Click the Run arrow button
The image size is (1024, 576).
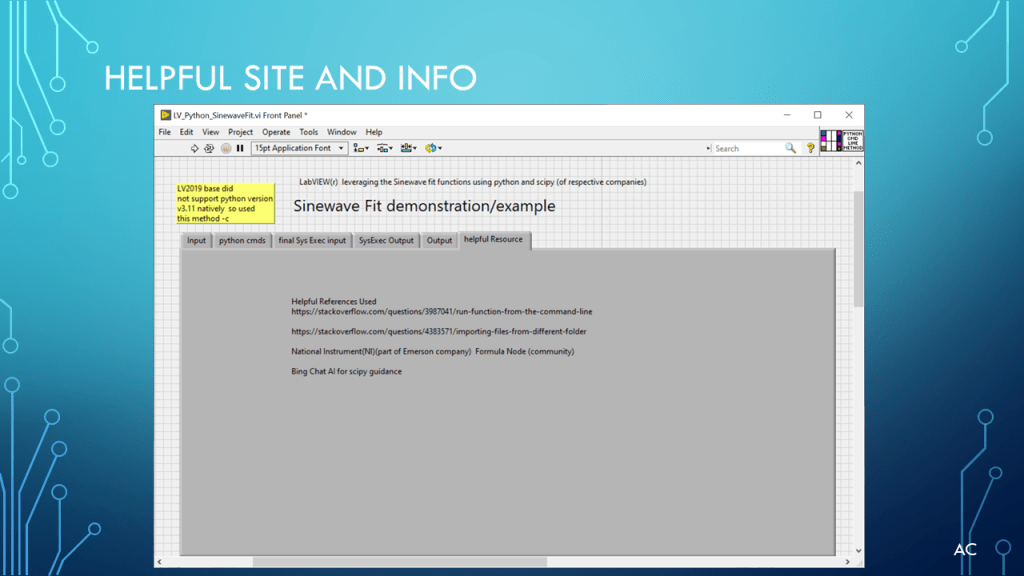pos(195,148)
